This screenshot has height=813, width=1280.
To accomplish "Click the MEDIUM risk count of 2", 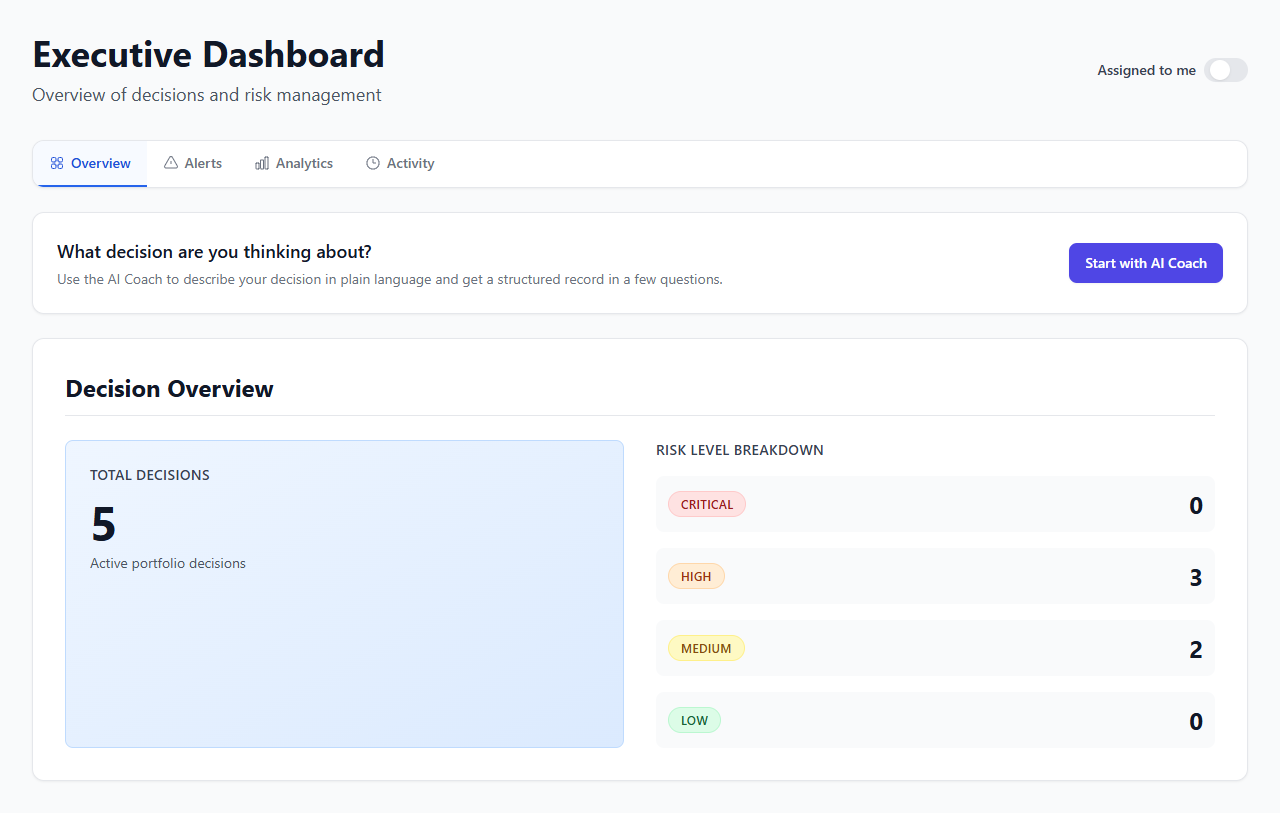I will pyautogui.click(x=1196, y=648).
